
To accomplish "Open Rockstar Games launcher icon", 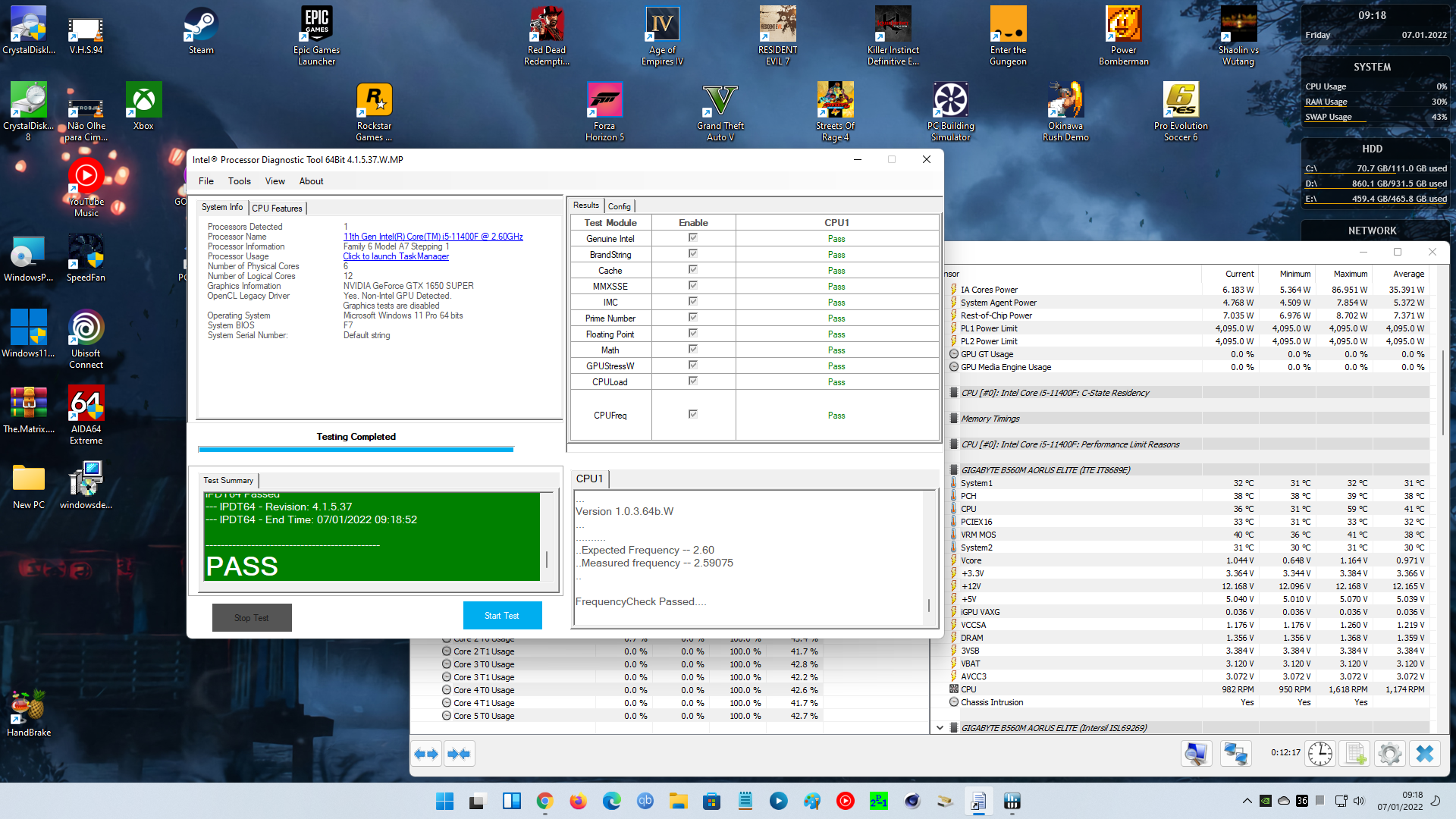I will (x=374, y=111).
